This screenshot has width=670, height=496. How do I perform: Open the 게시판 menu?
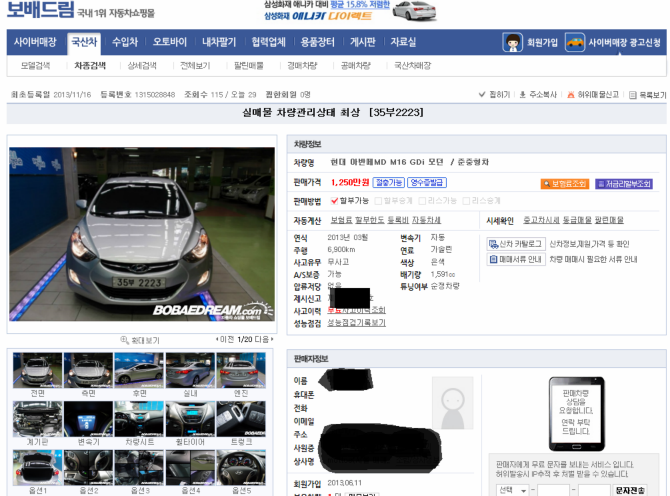362,42
